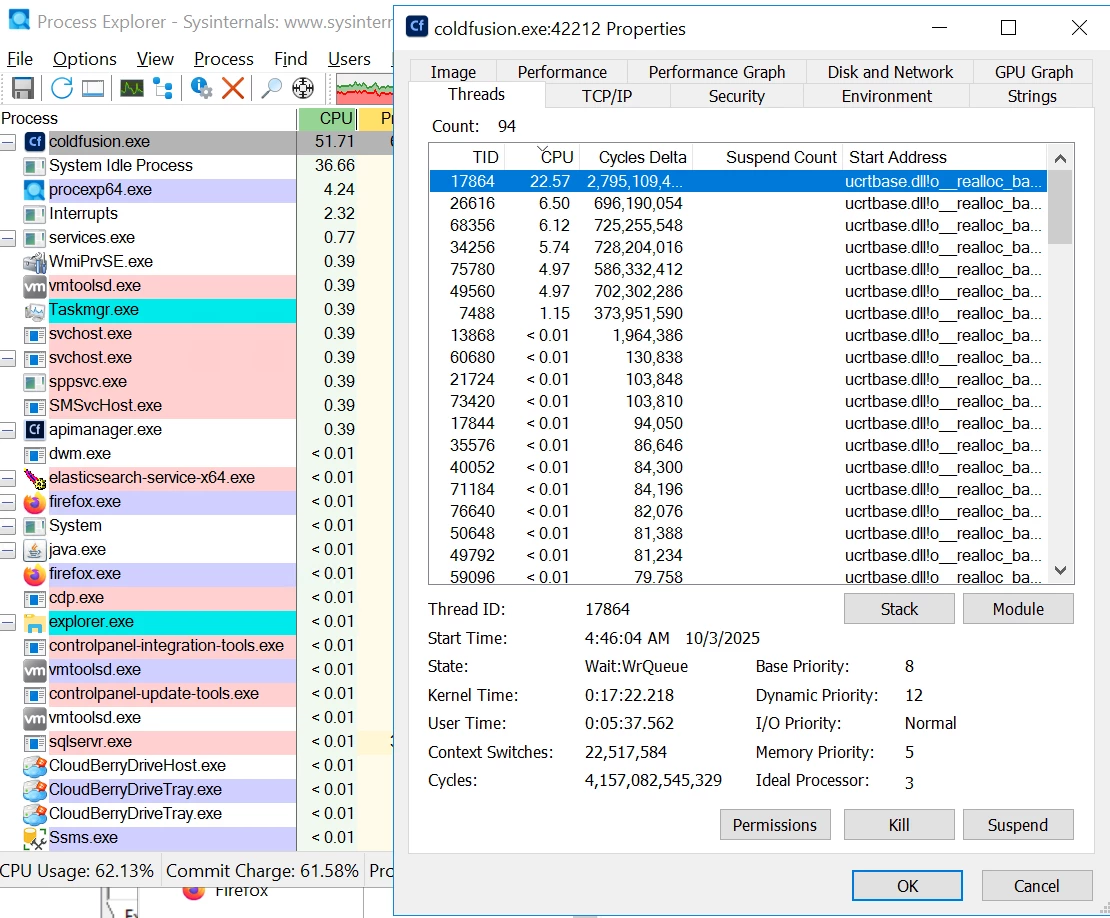Click the Cf icon in Properties title bar
This screenshot has height=918, width=1110.
417,27
